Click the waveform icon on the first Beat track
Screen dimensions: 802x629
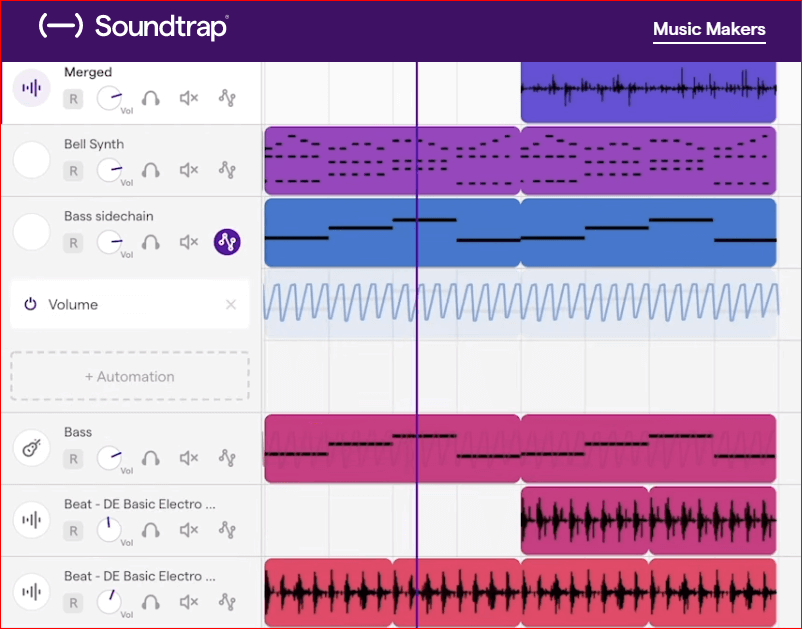[x=31, y=520]
